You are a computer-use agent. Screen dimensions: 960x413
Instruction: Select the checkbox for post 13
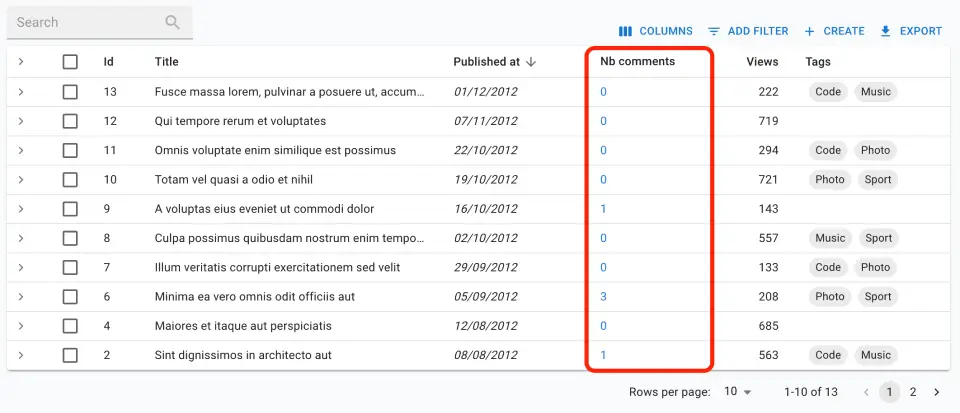coord(70,92)
